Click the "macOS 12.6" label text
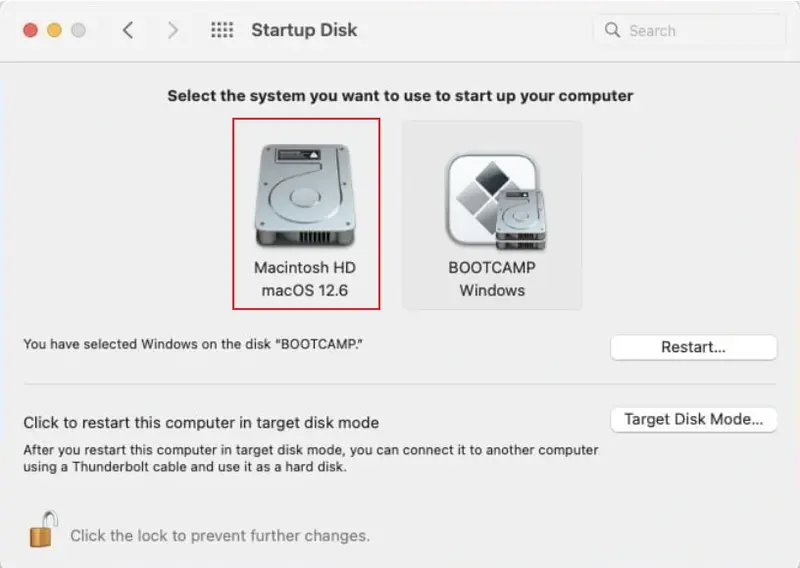800x568 pixels. tap(305, 290)
